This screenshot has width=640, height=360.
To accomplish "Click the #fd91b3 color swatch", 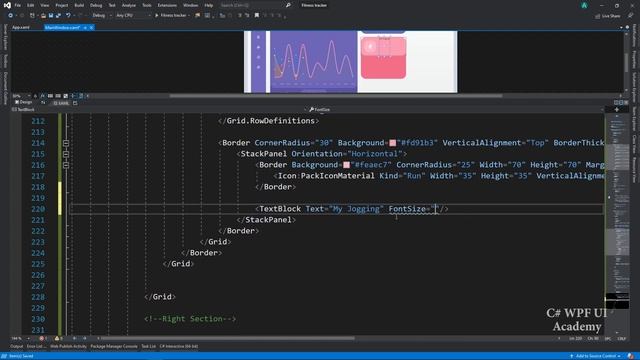I will pyautogui.click(x=393, y=143).
